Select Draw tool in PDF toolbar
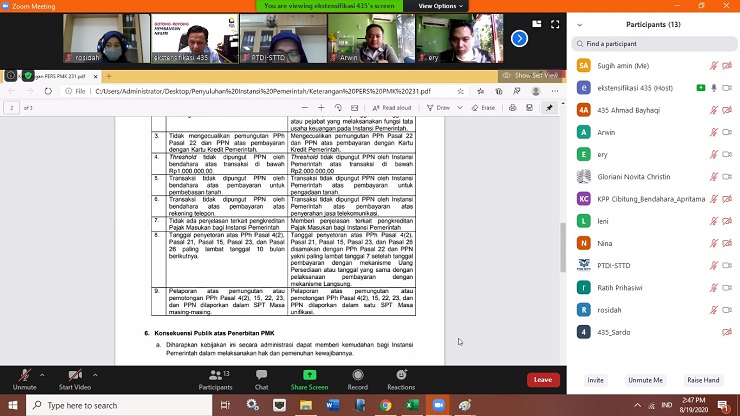Screen dimensions: 740x416 tap(444, 107)
